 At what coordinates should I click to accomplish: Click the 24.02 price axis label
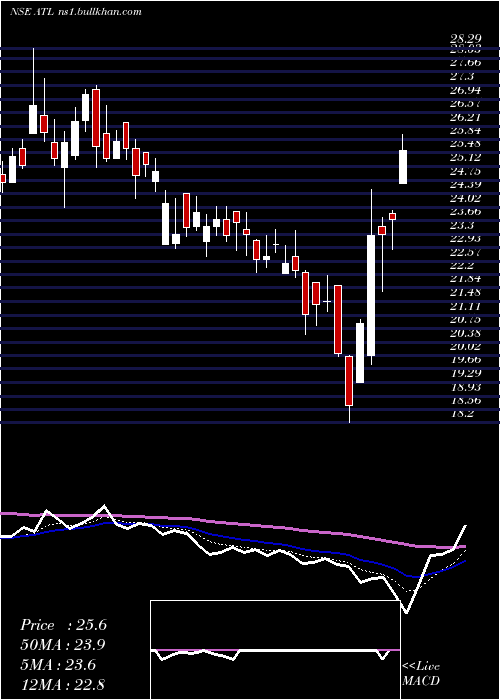(466, 198)
